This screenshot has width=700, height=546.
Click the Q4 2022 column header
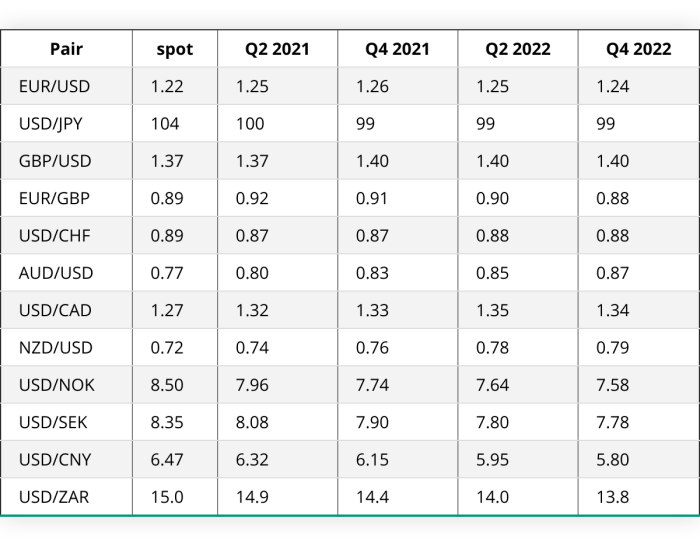pyautogui.click(x=638, y=49)
